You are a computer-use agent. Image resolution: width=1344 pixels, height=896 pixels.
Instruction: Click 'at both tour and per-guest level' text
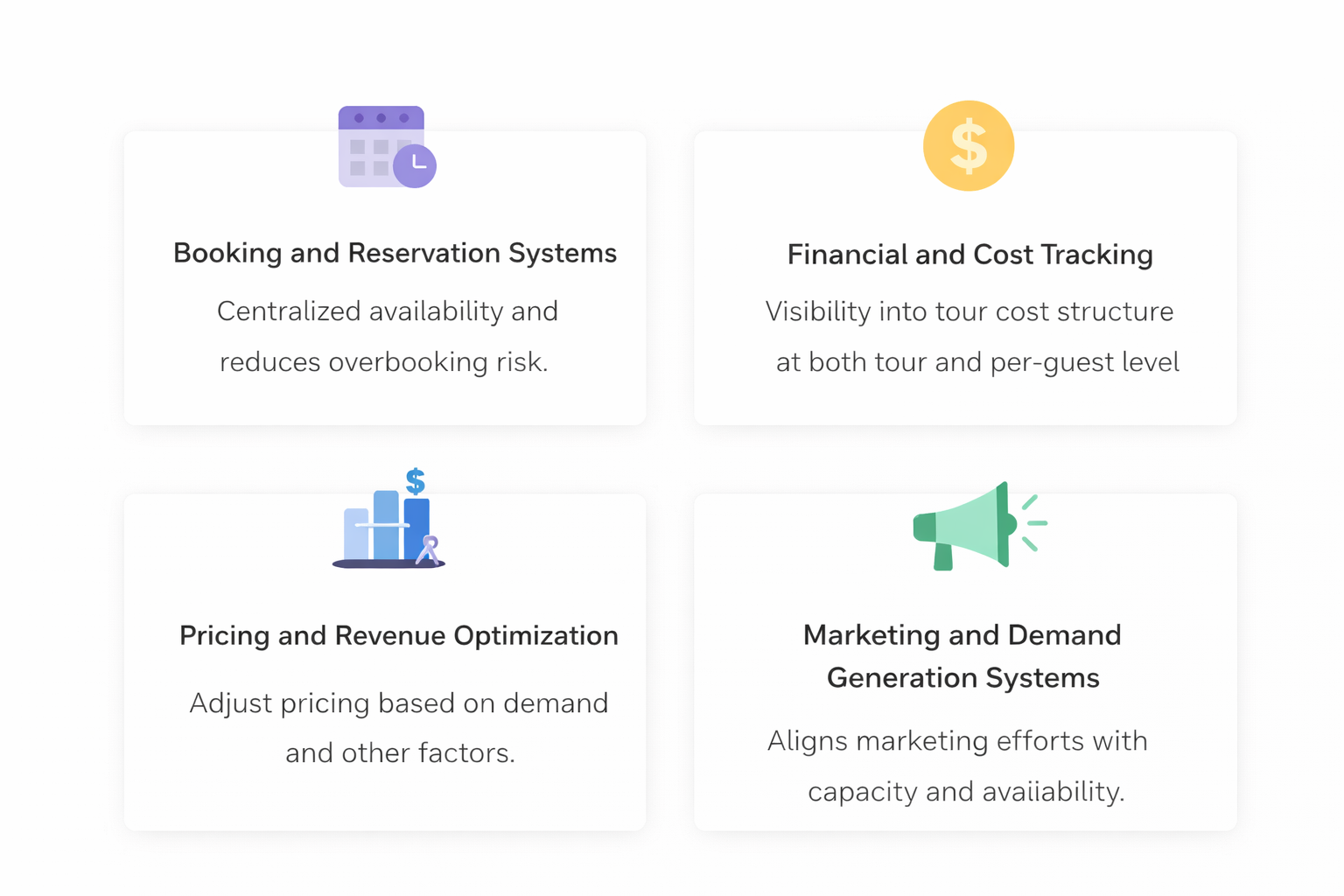[x=977, y=362]
